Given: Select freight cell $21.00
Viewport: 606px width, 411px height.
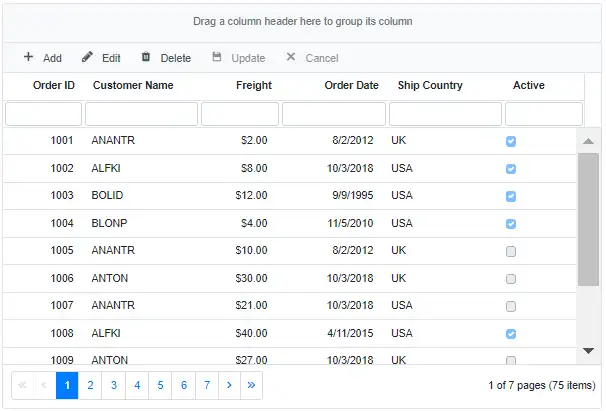Looking at the screenshot, I should pos(251,305).
